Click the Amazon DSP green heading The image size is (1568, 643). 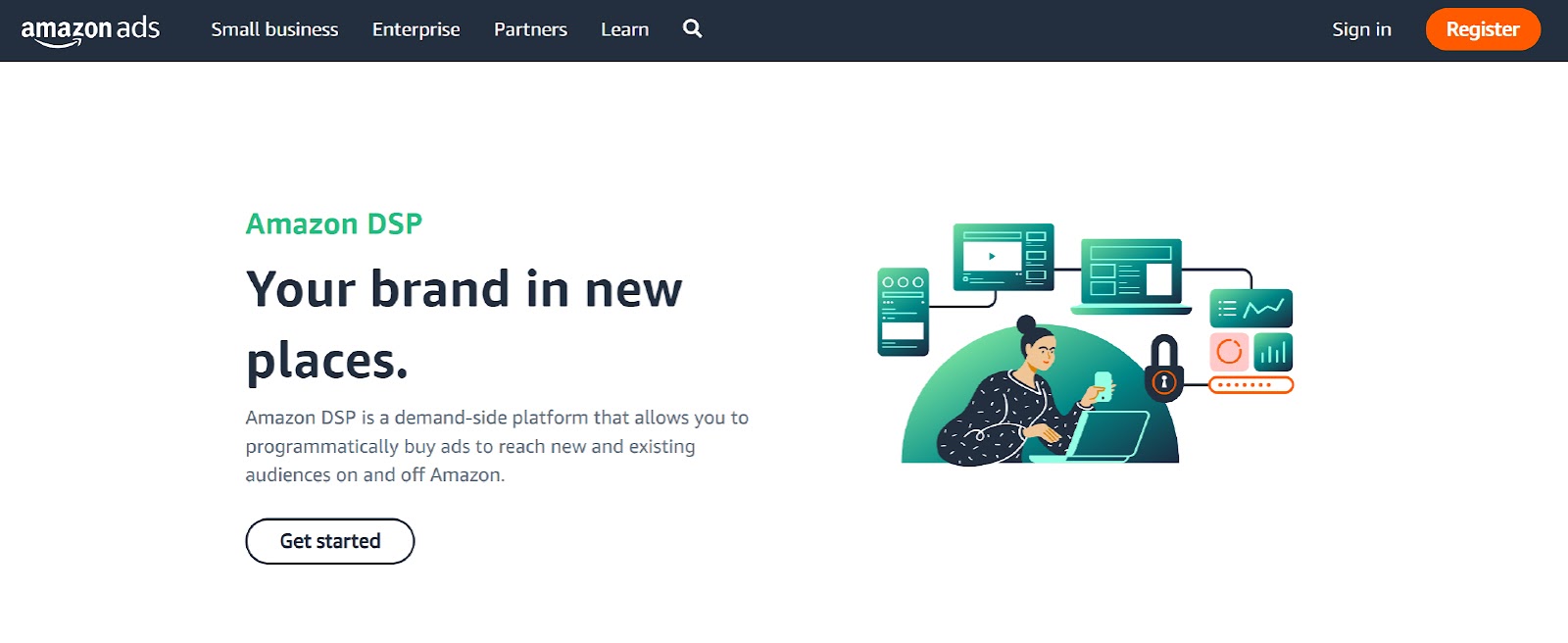333,223
